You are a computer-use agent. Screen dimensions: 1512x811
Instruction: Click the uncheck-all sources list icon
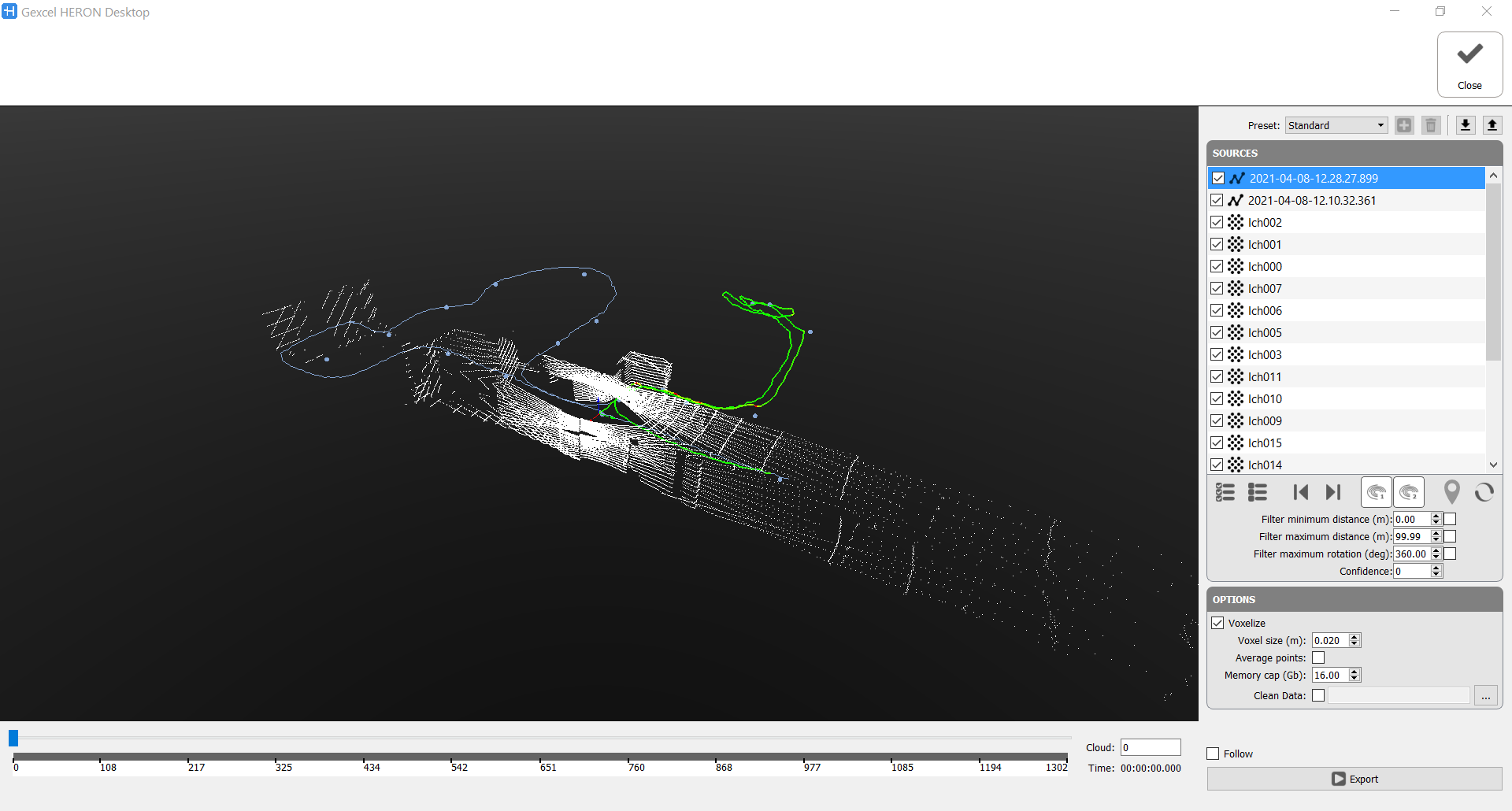coord(1258,493)
